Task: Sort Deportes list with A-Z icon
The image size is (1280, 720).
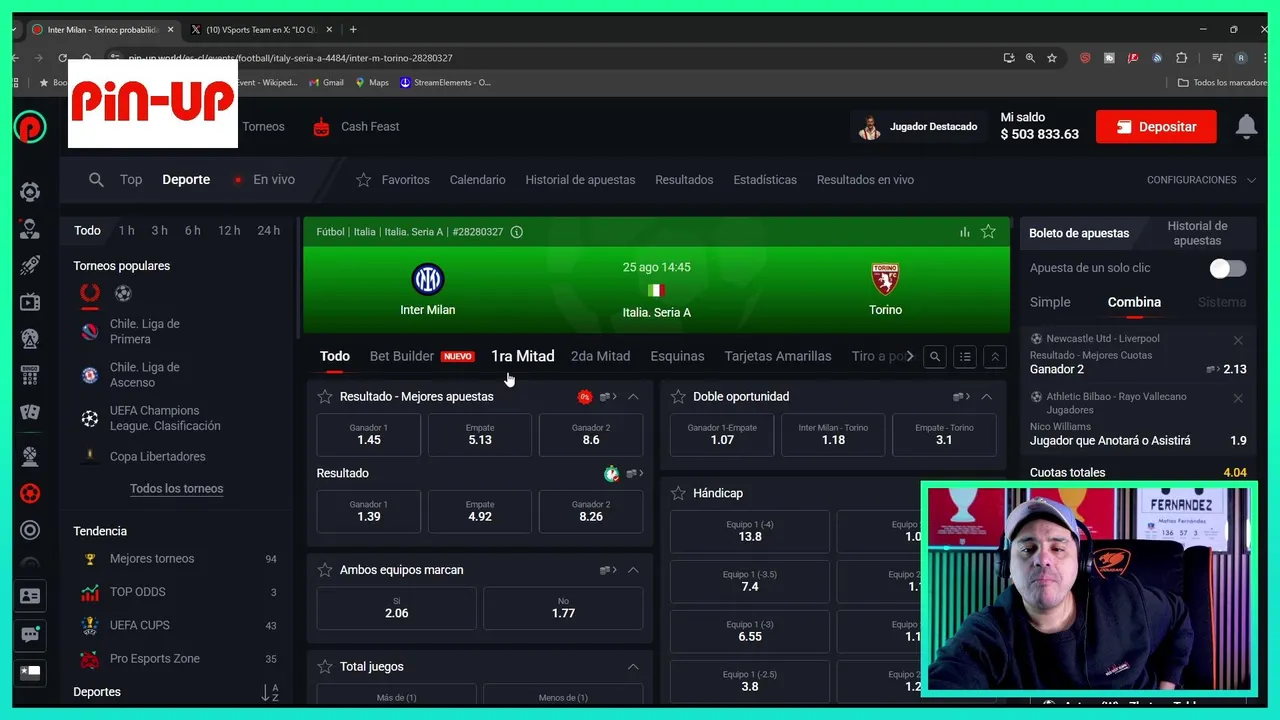Action: tap(269, 692)
